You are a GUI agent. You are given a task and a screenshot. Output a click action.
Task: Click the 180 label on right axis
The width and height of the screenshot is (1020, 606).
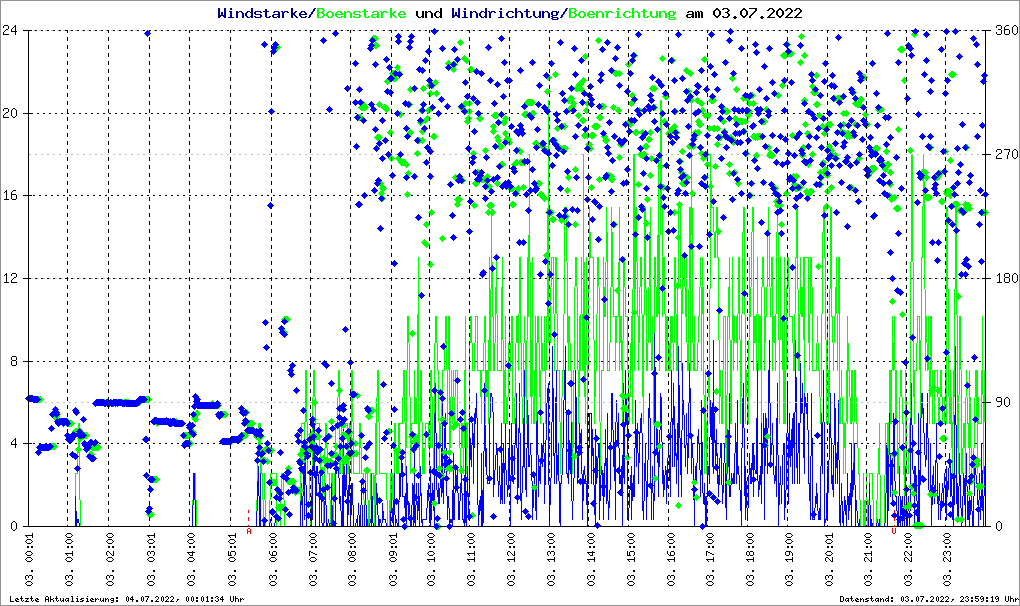[x=1003, y=278]
